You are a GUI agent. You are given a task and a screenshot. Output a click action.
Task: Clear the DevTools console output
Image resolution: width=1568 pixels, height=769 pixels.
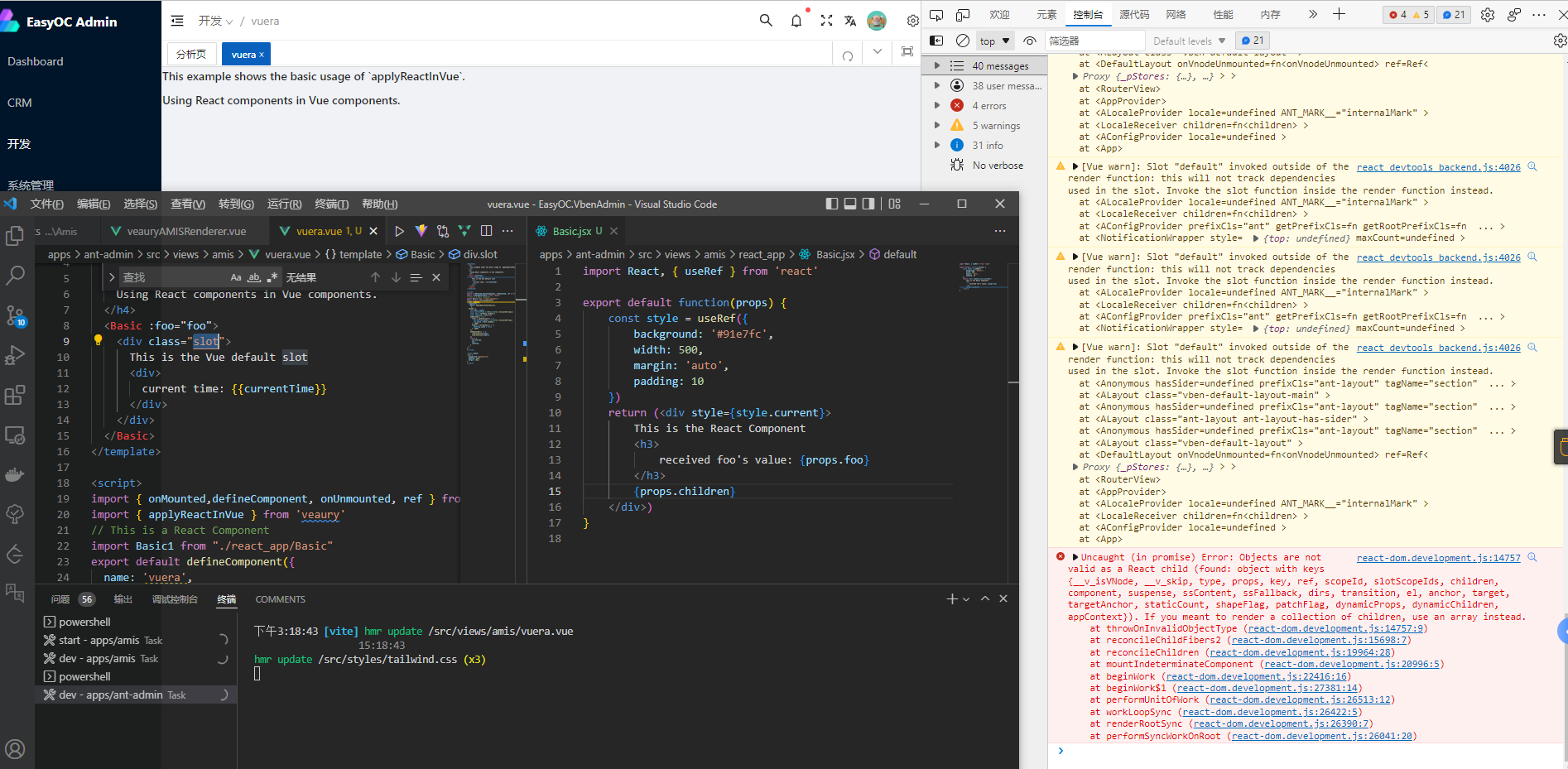coord(963,40)
